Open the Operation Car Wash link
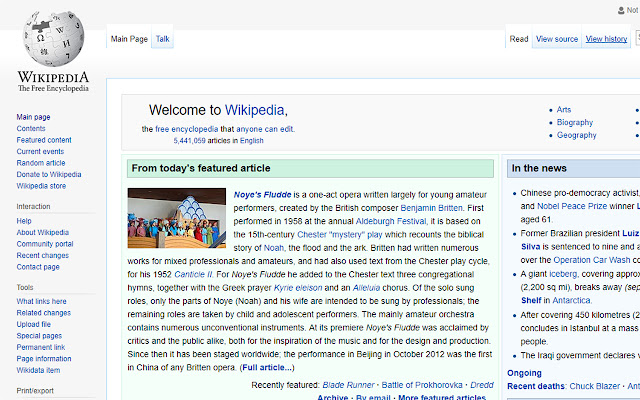 tap(592, 260)
